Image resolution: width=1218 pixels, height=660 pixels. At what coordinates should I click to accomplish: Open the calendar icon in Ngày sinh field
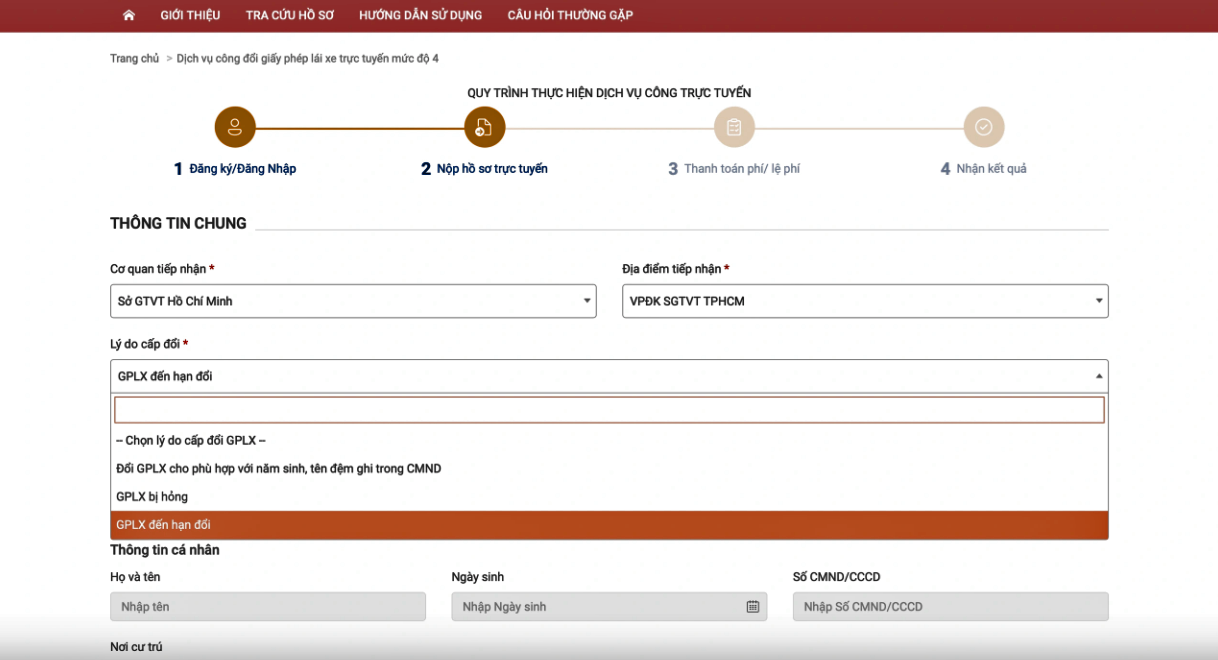(x=753, y=607)
